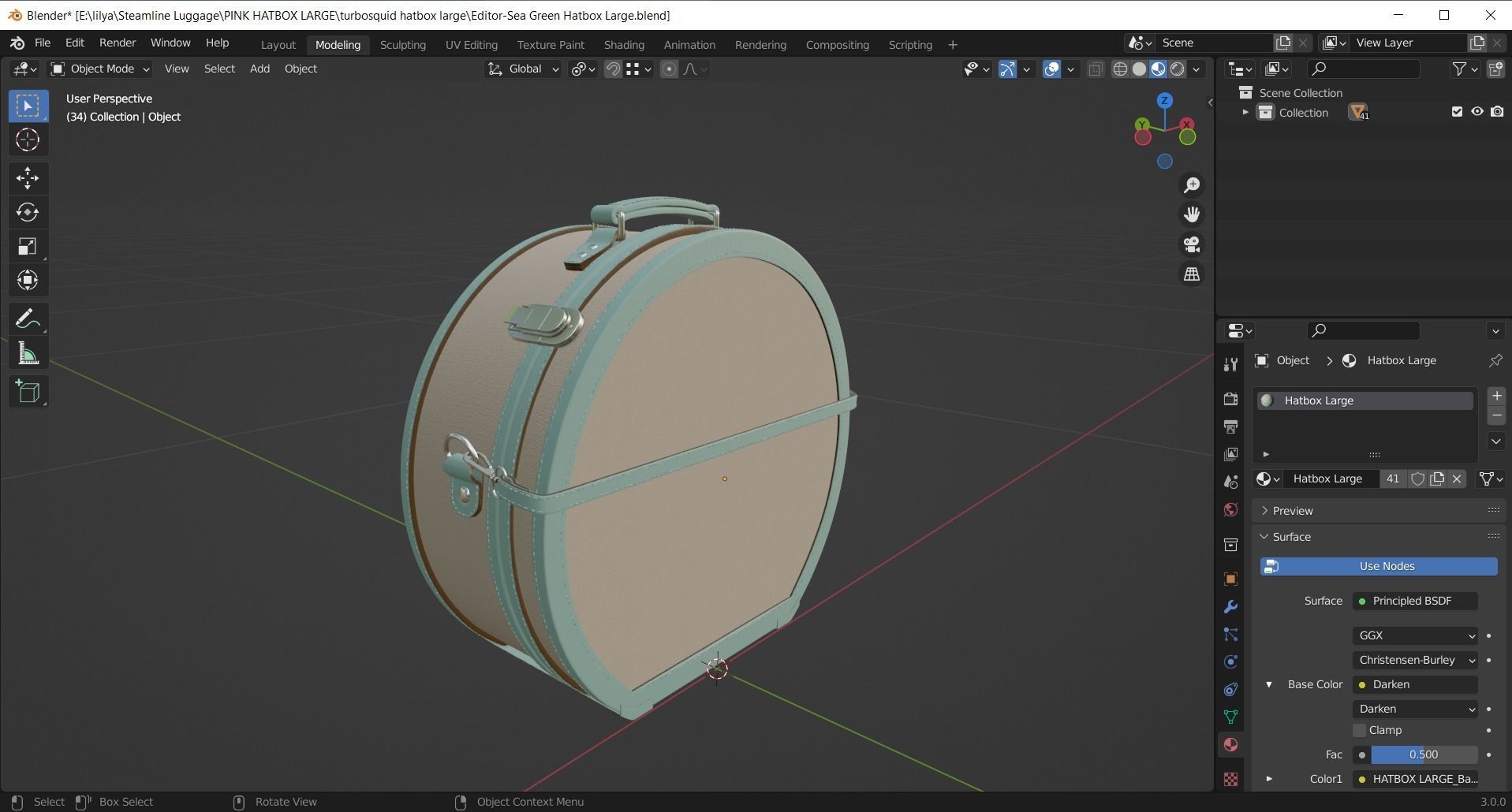Open the Output properties tab

click(1230, 426)
